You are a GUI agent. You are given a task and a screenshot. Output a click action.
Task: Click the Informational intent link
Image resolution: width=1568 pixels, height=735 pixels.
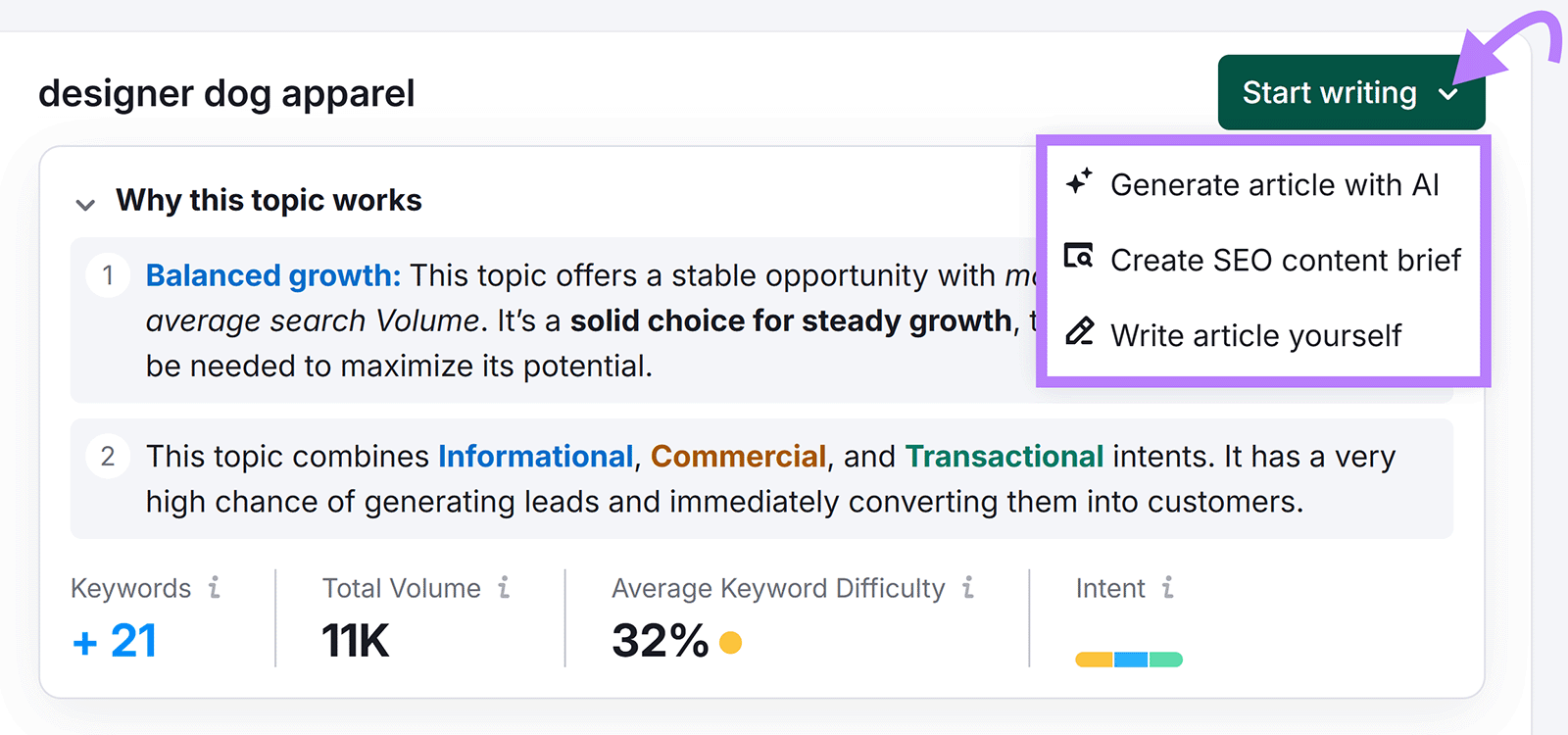point(535,456)
